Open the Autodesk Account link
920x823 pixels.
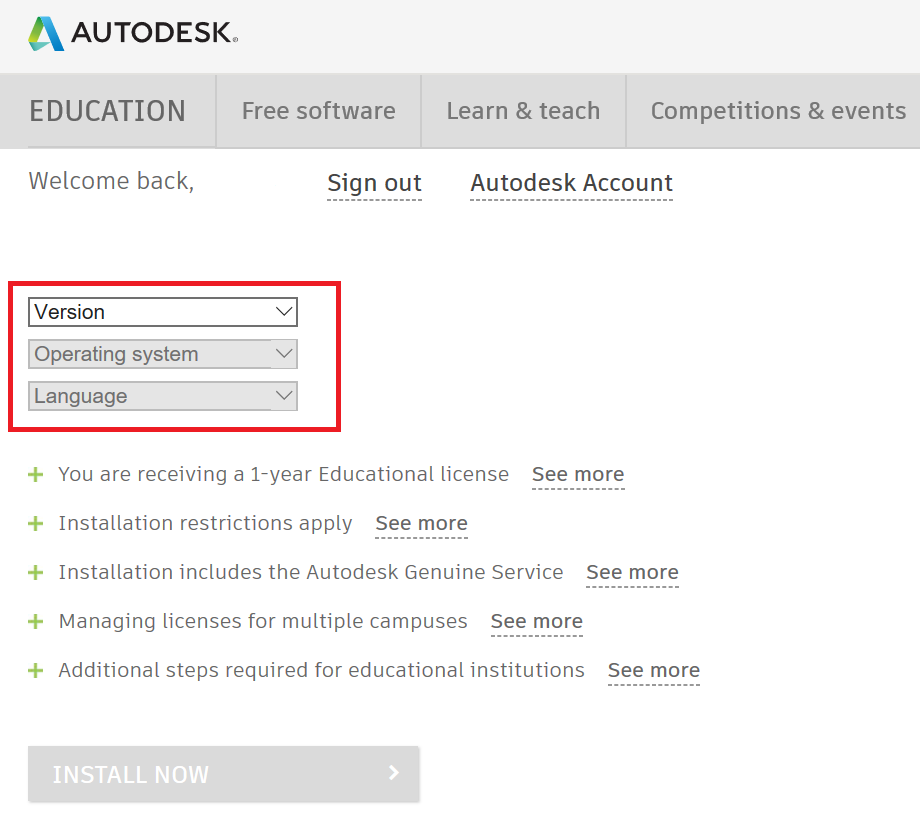pos(571,184)
